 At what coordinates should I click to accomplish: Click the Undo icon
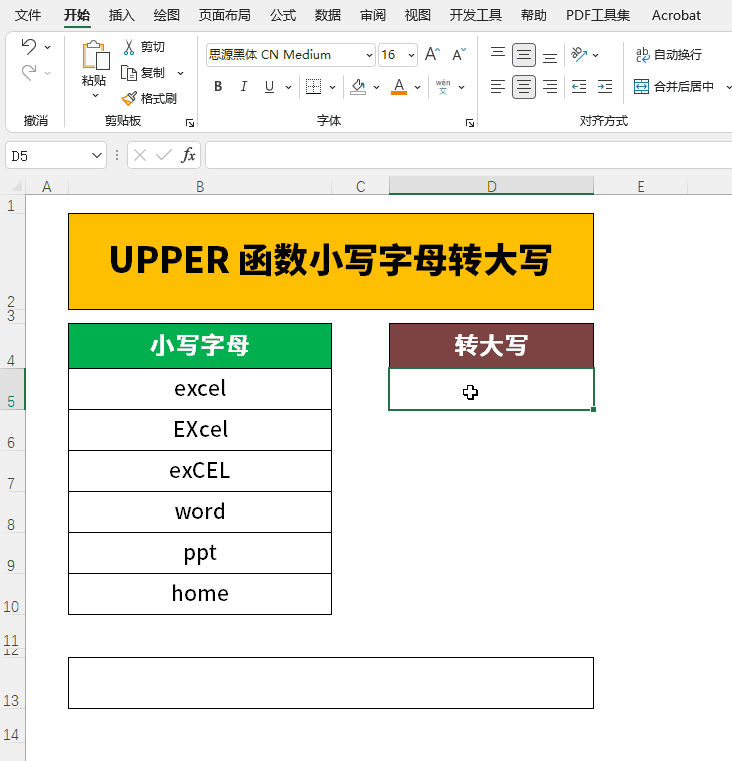(29, 47)
